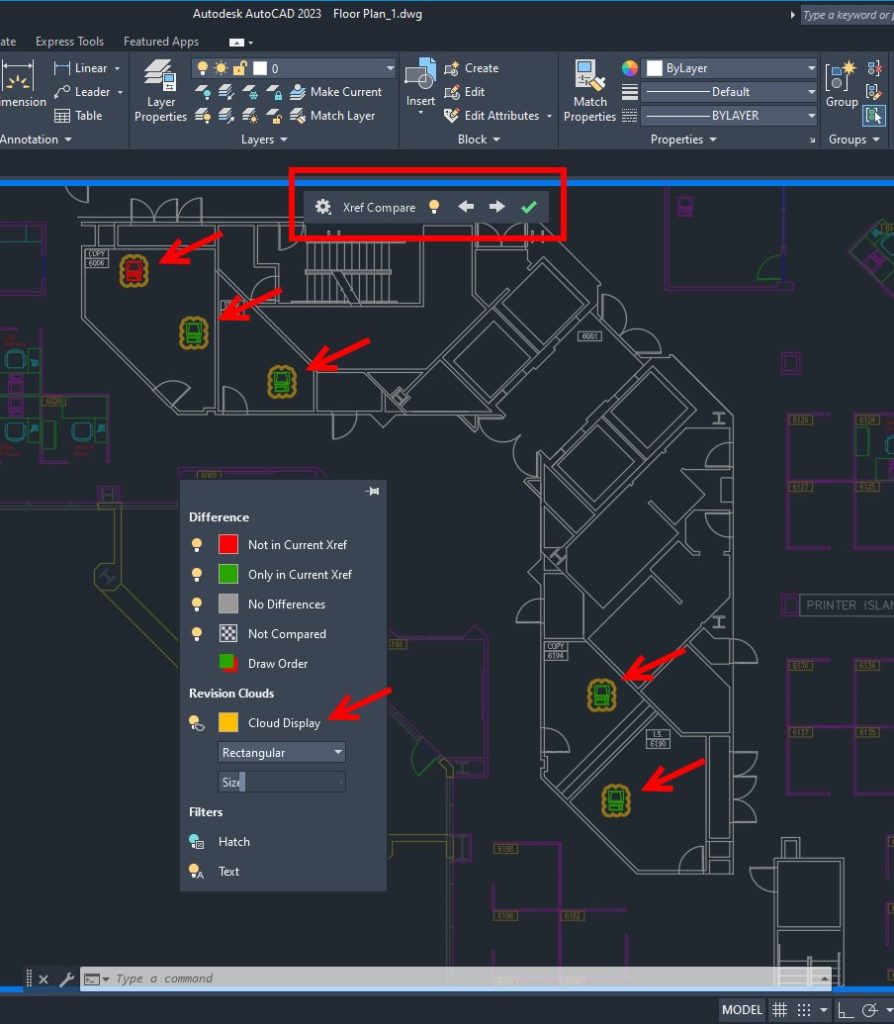Open Layer Properties manager

pyautogui.click(x=161, y=91)
